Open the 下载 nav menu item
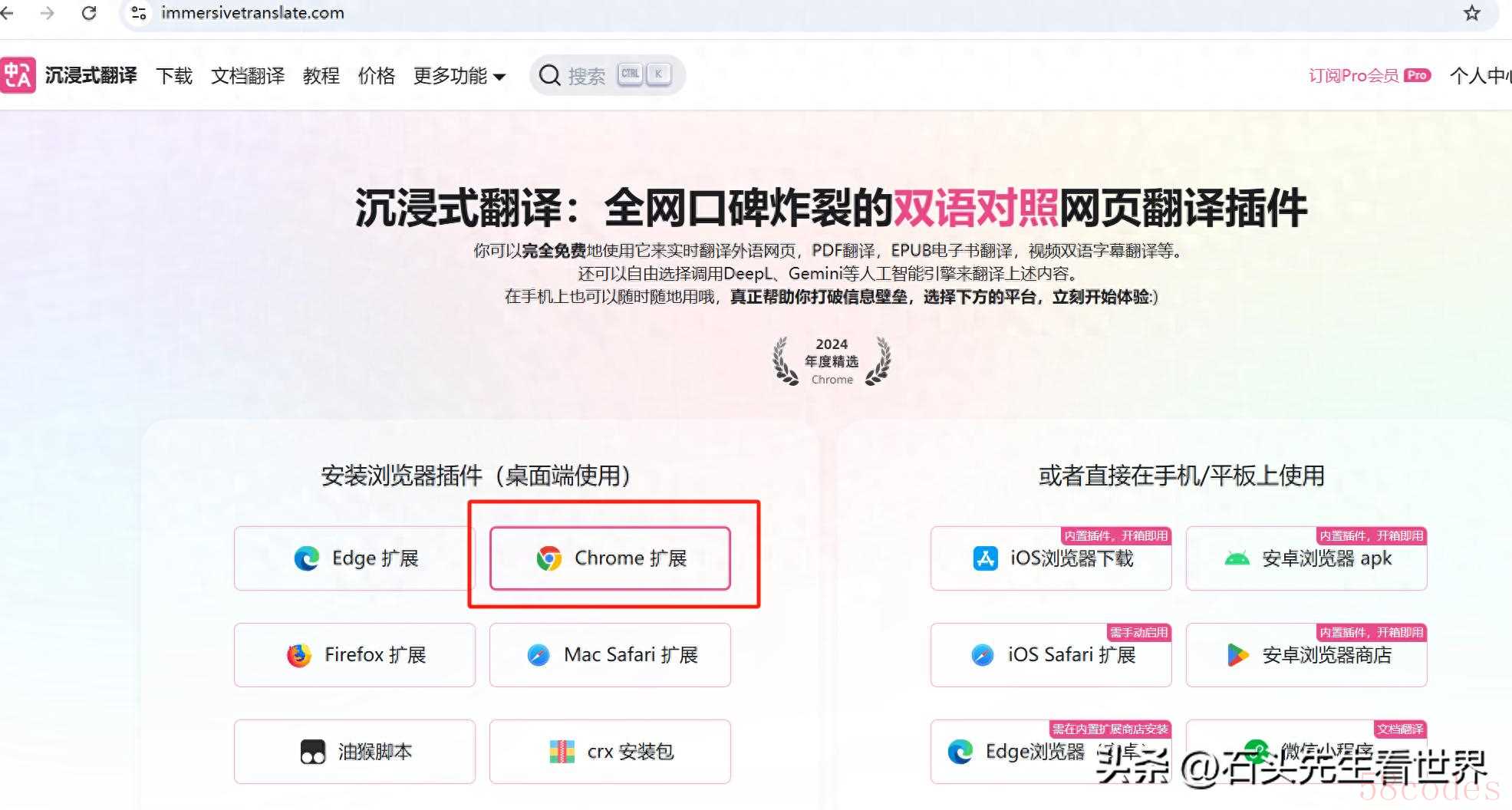This screenshot has width=1512, height=810. pyautogui.click(x=174, y=76)
